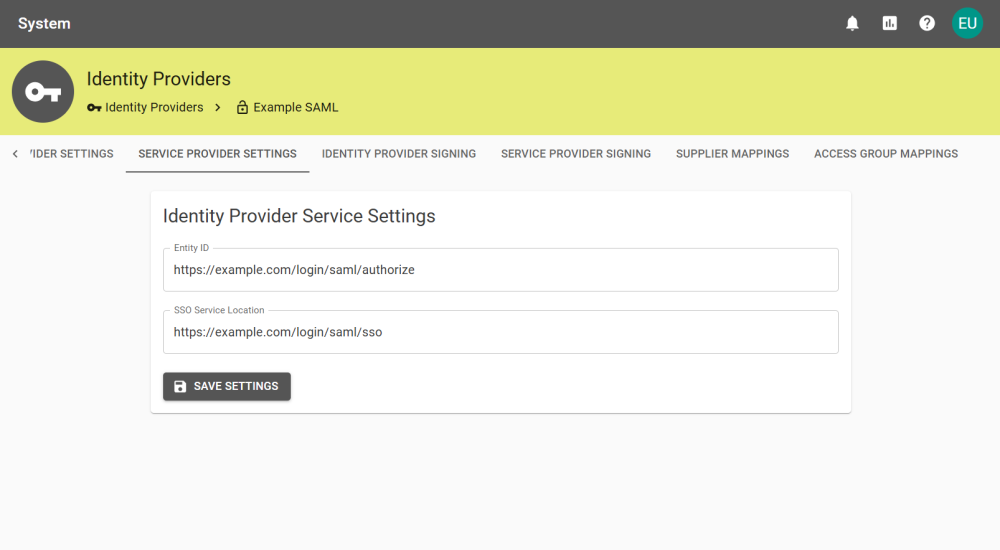
Task: Open the chart reports icon
Action: pos(890,24)
